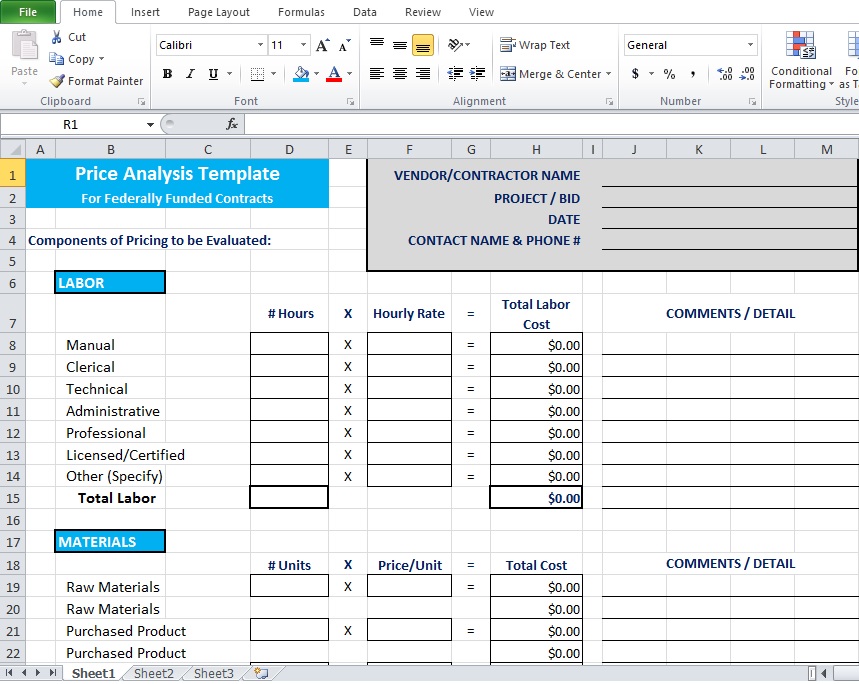Open Conditional Formatting menu
This screenshot has height=684, width=859.
(801, 60)
